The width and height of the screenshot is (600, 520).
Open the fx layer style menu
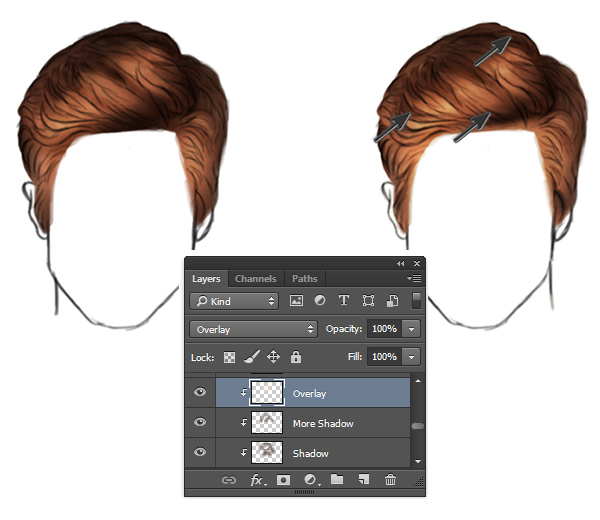click(x=257, y=480)
